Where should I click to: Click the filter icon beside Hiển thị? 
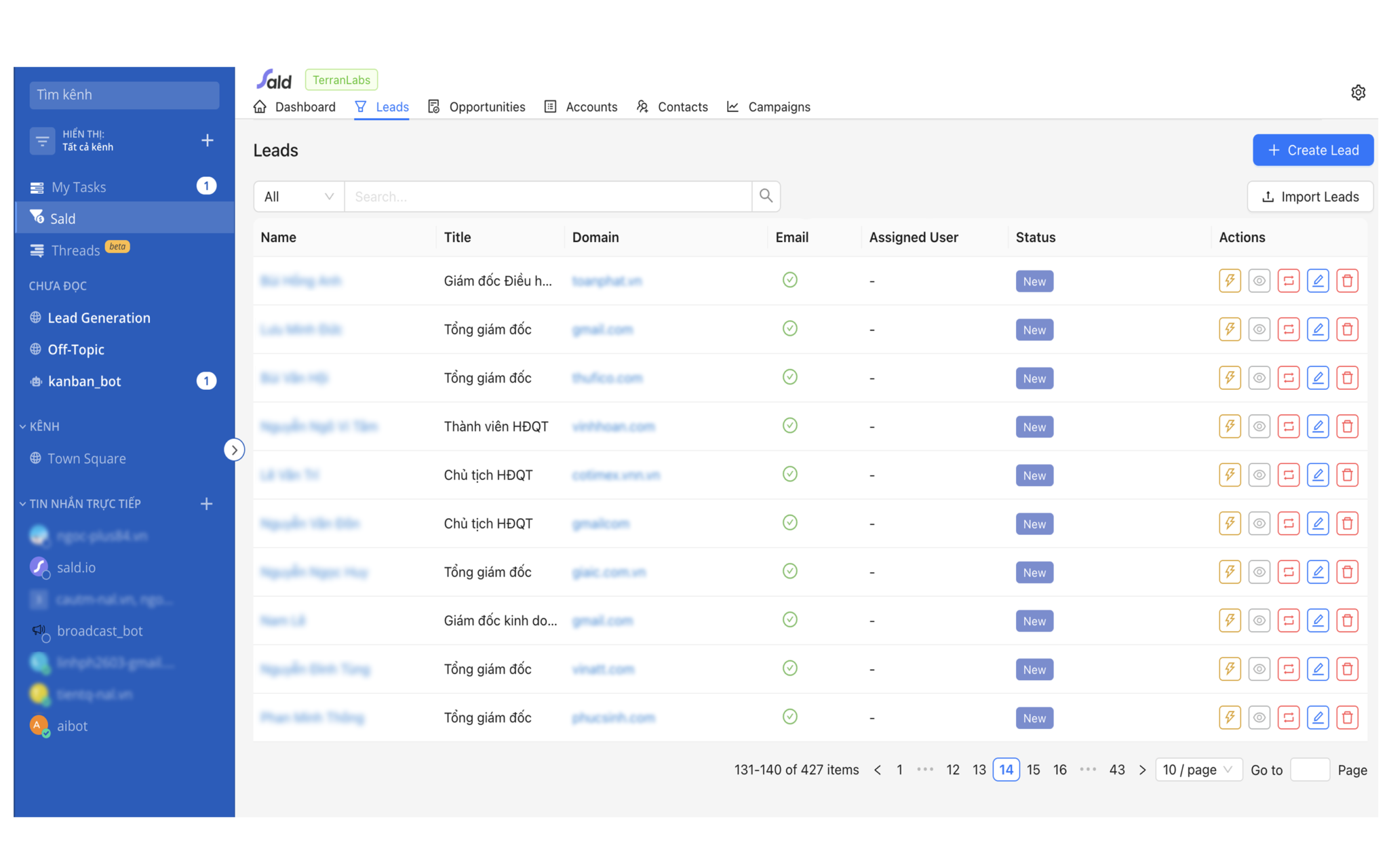[x=42, y=140]
